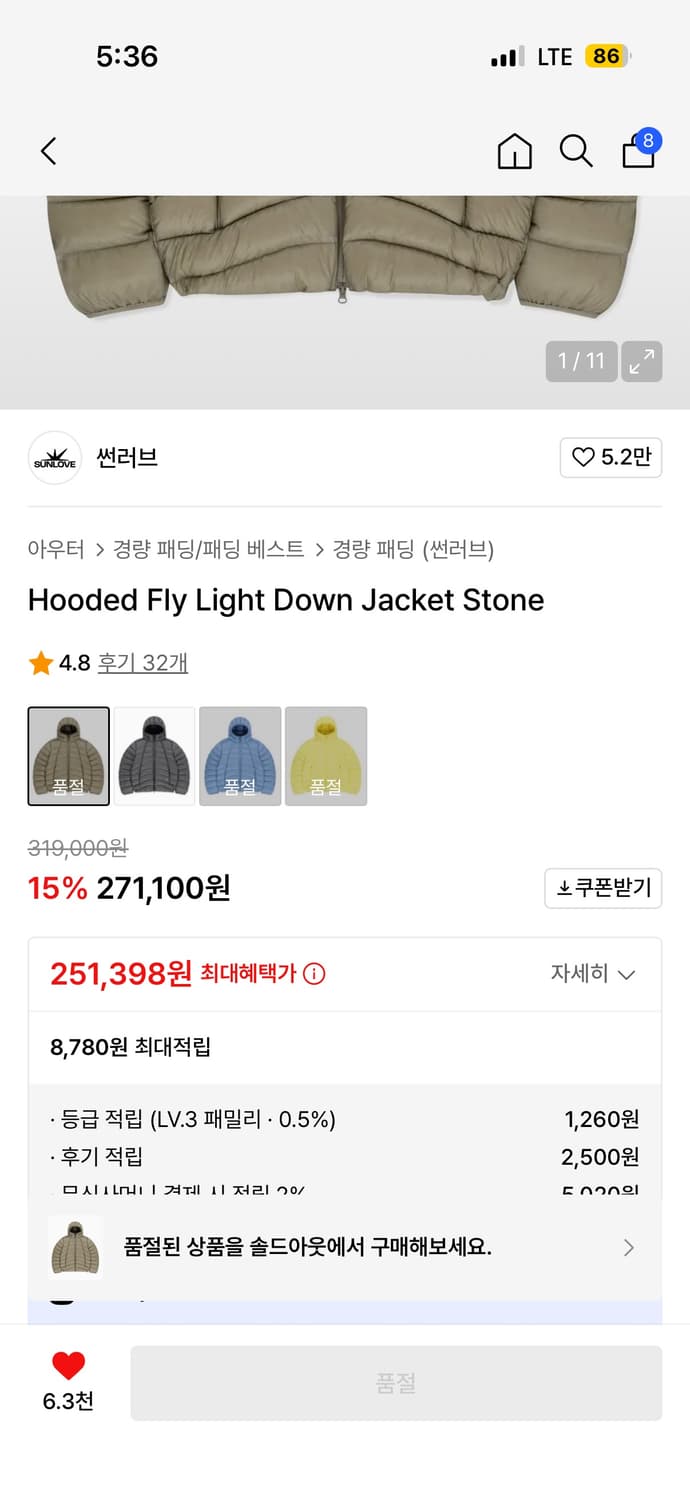Tap the grayed-out 품절 purchase button
The height and width of the screenshot is (1500, 690).
tap(395, 1382)
